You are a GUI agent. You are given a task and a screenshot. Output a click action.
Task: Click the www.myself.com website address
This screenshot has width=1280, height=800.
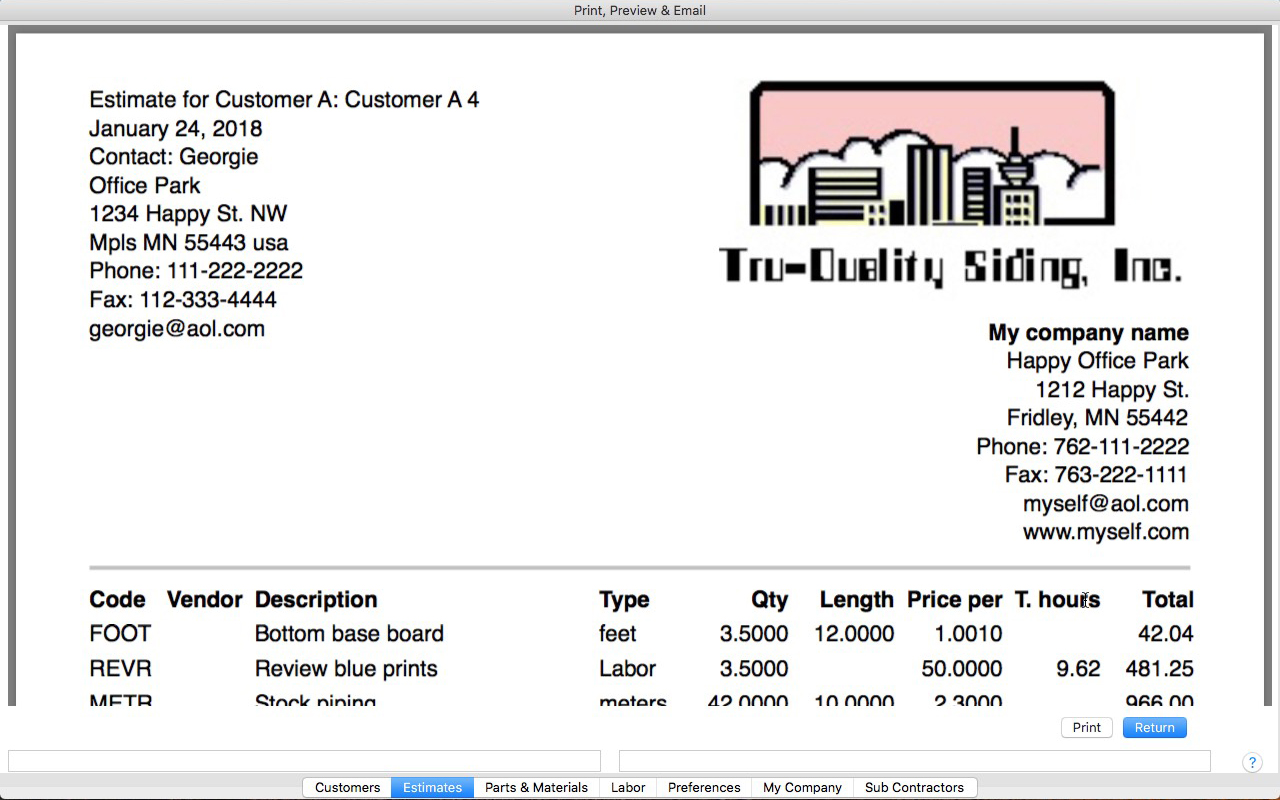[1105, 532]
